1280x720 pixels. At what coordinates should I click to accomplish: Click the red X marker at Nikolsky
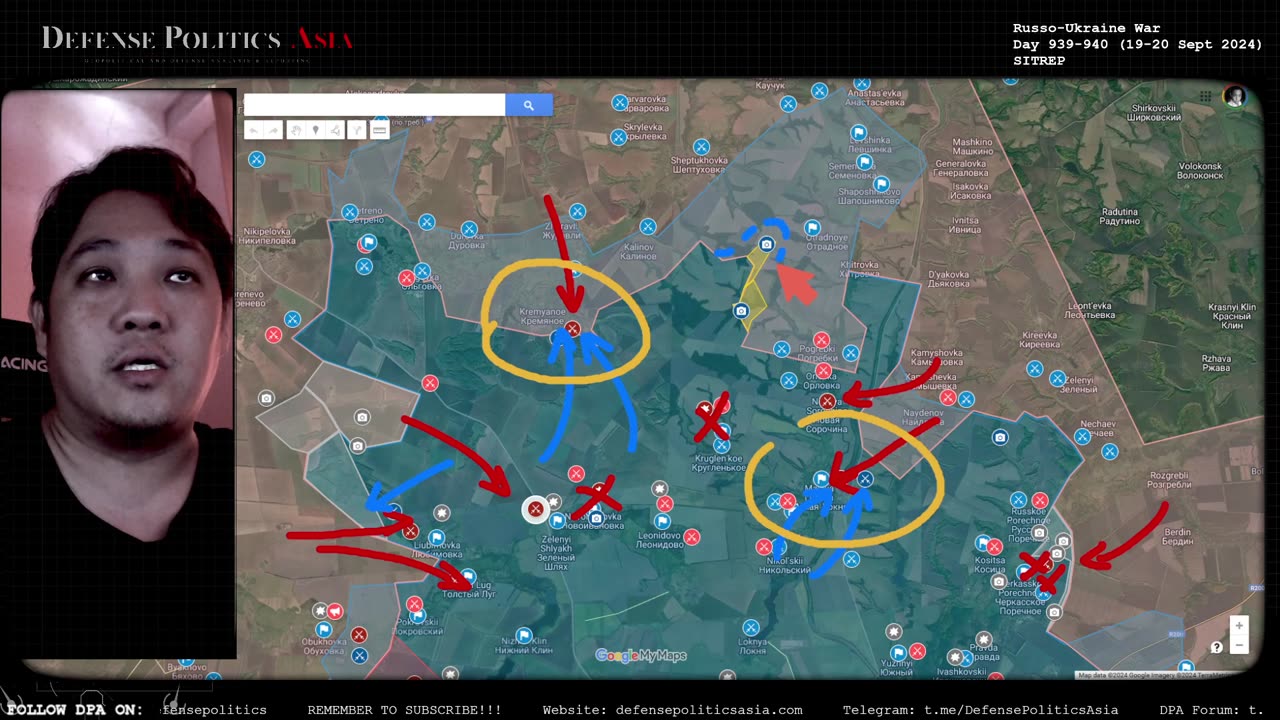pos(764,547)
